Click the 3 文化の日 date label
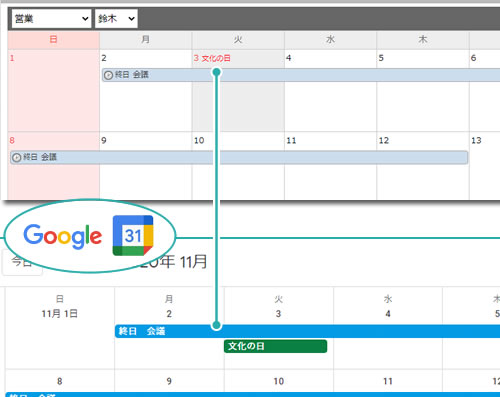500x397 pixels. click(212, 58)
